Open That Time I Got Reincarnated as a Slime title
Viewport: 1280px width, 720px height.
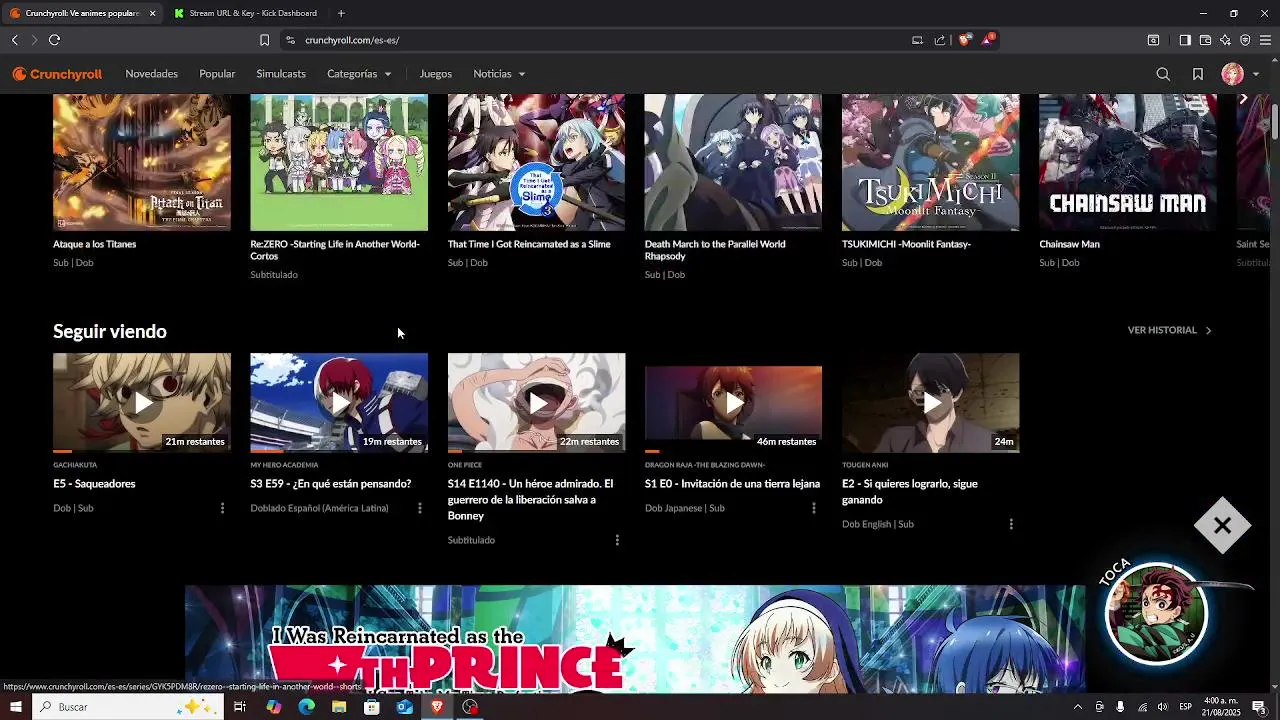(529, 244)
